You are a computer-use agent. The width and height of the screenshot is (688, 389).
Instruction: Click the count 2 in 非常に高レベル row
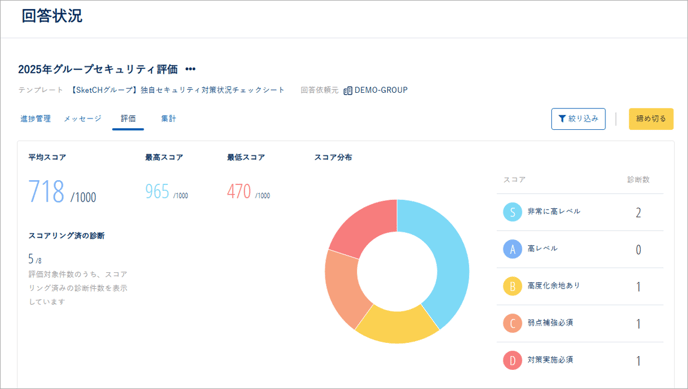pos(638,213)
